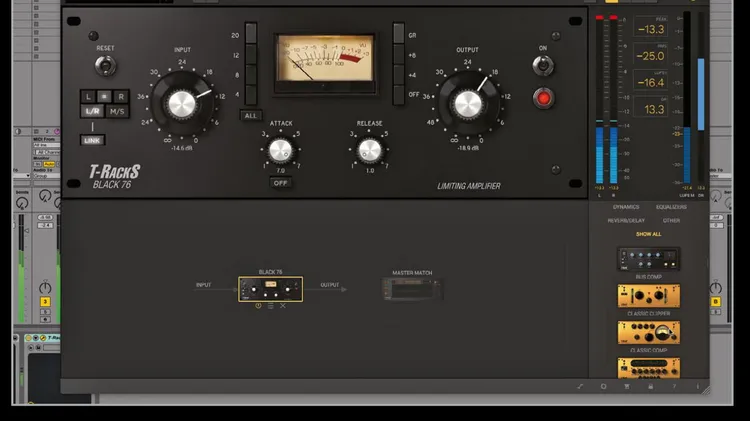The width and height of the screenshot is (750, 421).
Task: Select the L channel button
Action: click(x=88, y=97)
